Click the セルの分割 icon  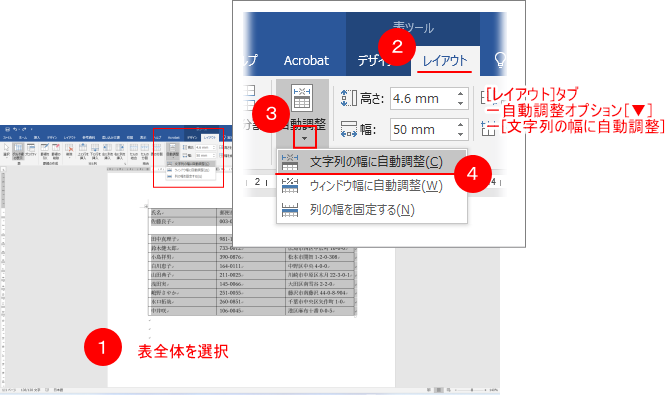tap(145, 147)
